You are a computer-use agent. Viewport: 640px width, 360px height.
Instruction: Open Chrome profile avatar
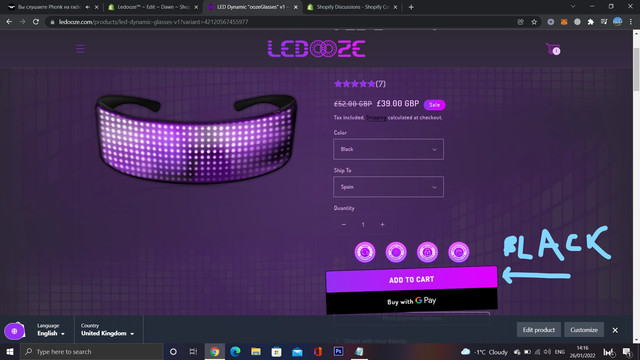click(x=618, y=22)
